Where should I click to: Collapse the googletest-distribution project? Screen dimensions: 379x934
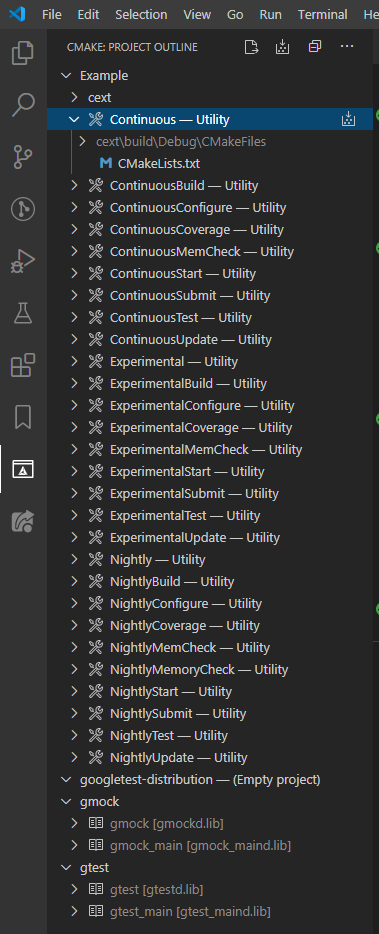coord(66,780)
